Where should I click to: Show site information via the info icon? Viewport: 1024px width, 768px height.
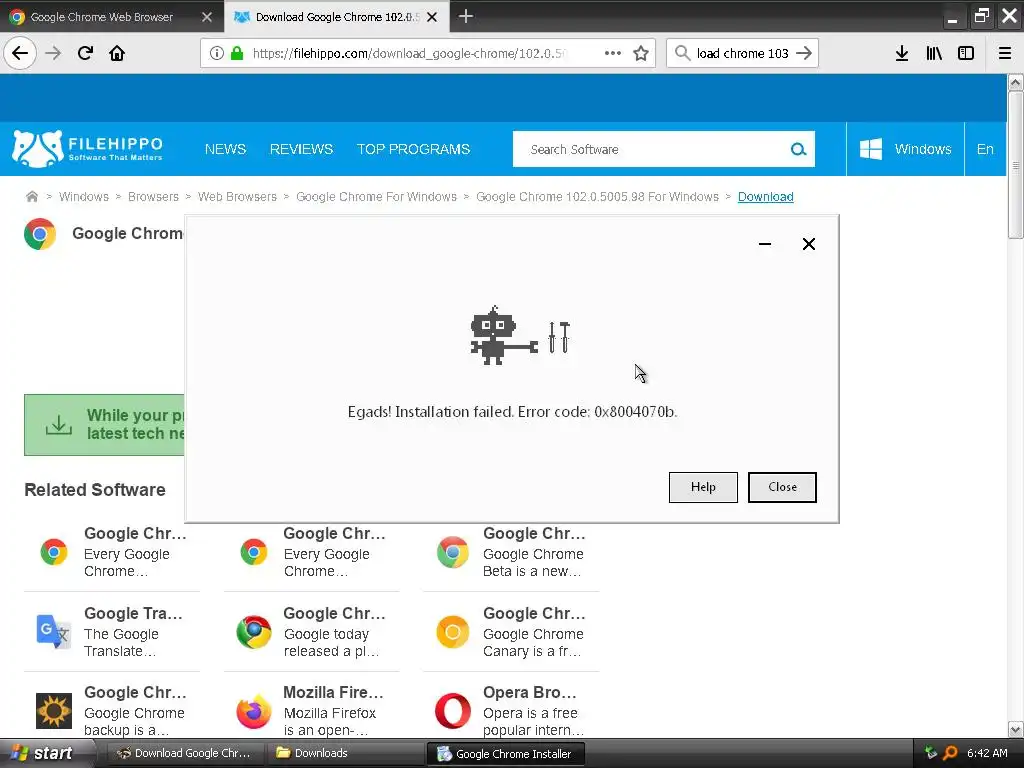[217, 53]
